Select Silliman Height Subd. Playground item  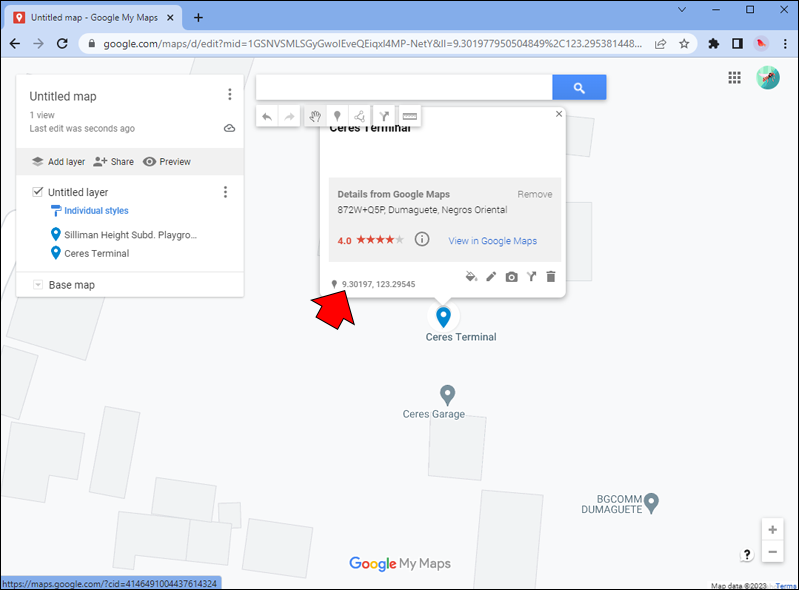124,235
